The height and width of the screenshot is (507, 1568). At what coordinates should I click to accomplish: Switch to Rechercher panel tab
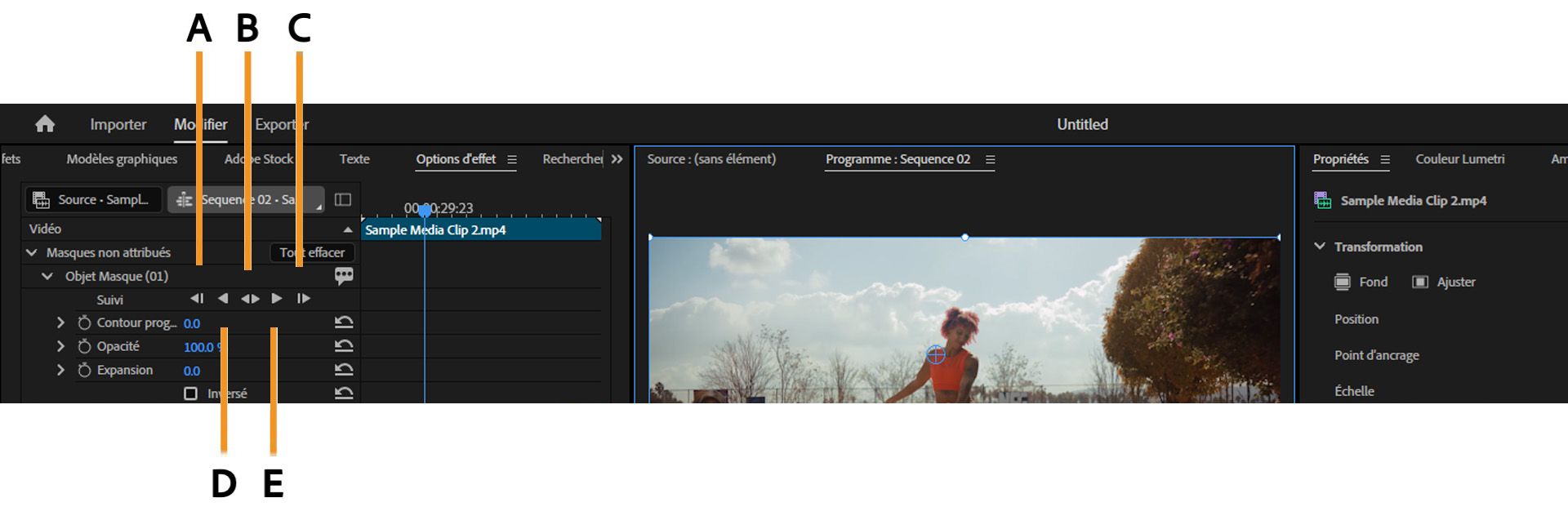(x=572, y=159)
